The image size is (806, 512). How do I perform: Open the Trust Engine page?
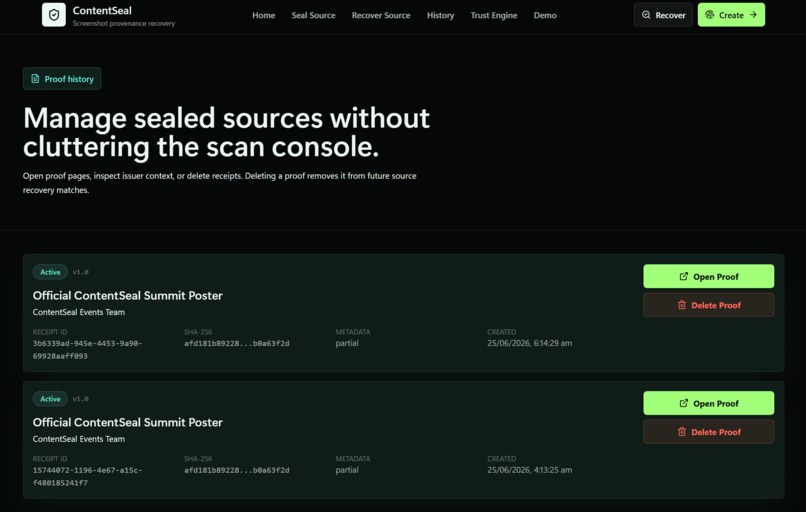pyautogui.click(x=493, y=15)
